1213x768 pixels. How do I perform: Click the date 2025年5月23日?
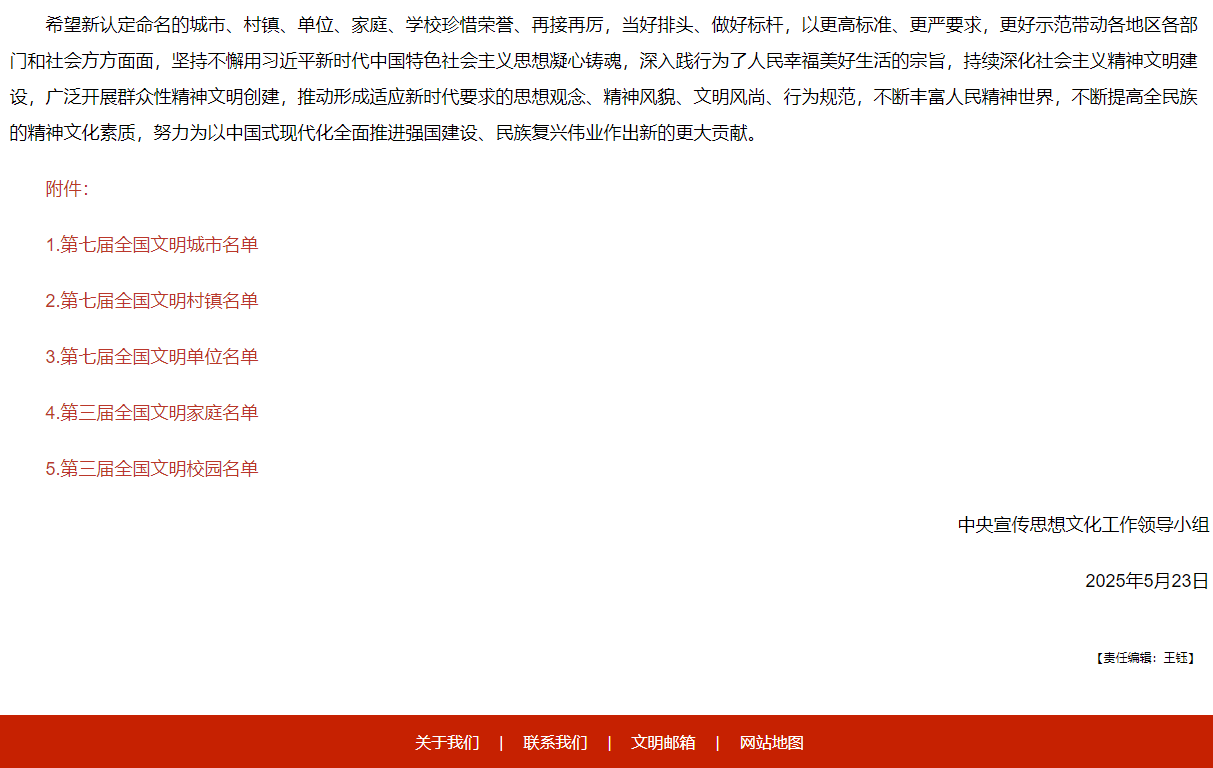pyautogui.click(x=1146, y=581)
